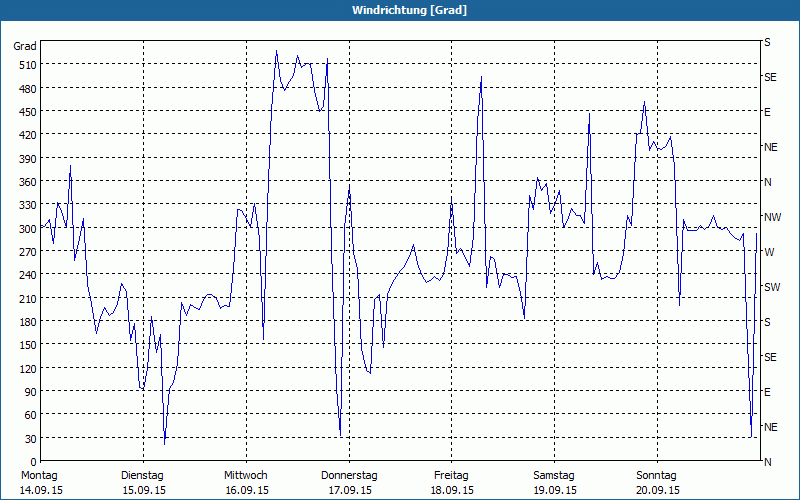Click the y-axis value 0
Image resolution: width=800 pixels, height=500 pixels.
click(34, 462)
